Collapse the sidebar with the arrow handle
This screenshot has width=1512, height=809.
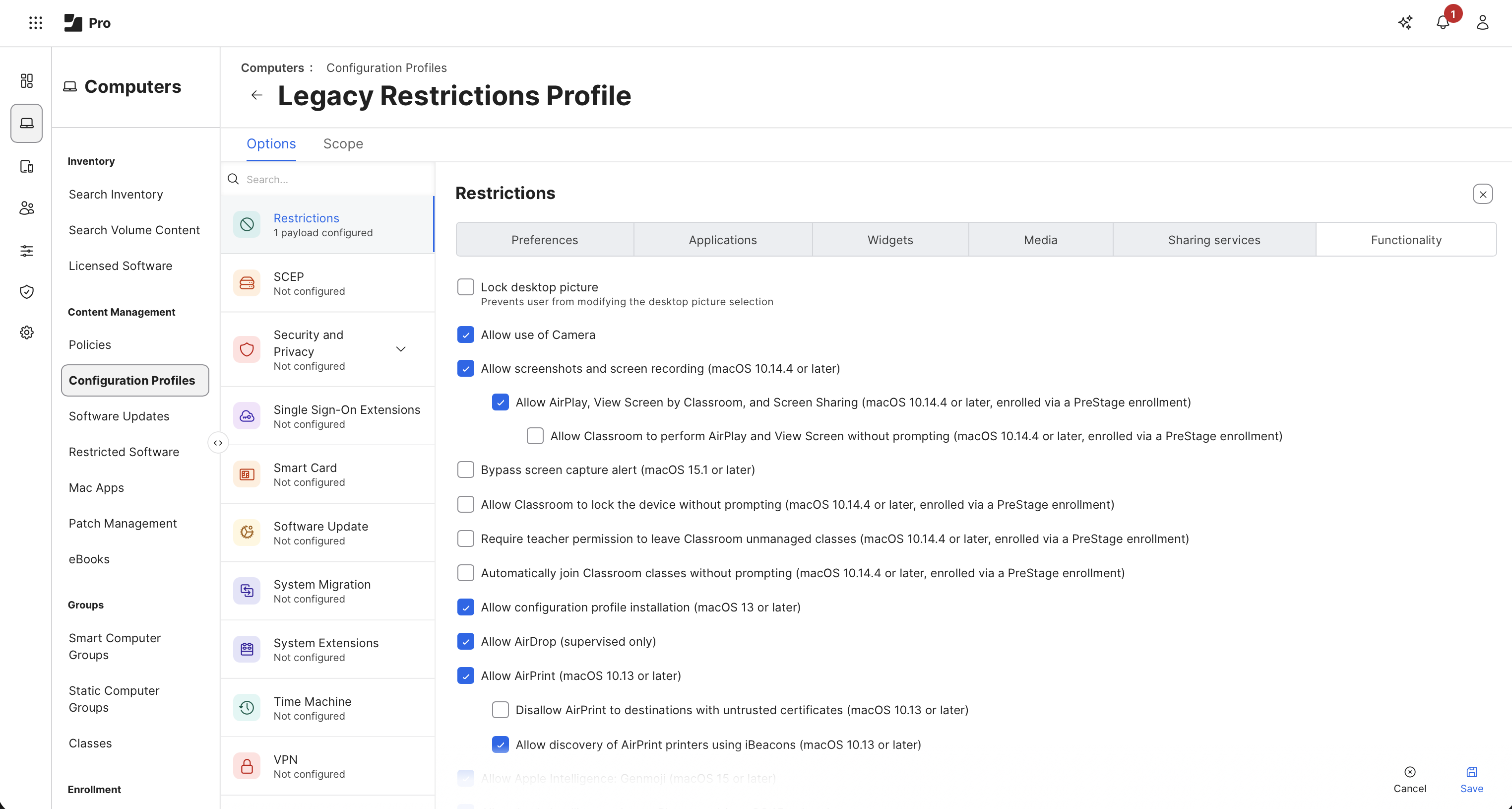tap(218, 443)
